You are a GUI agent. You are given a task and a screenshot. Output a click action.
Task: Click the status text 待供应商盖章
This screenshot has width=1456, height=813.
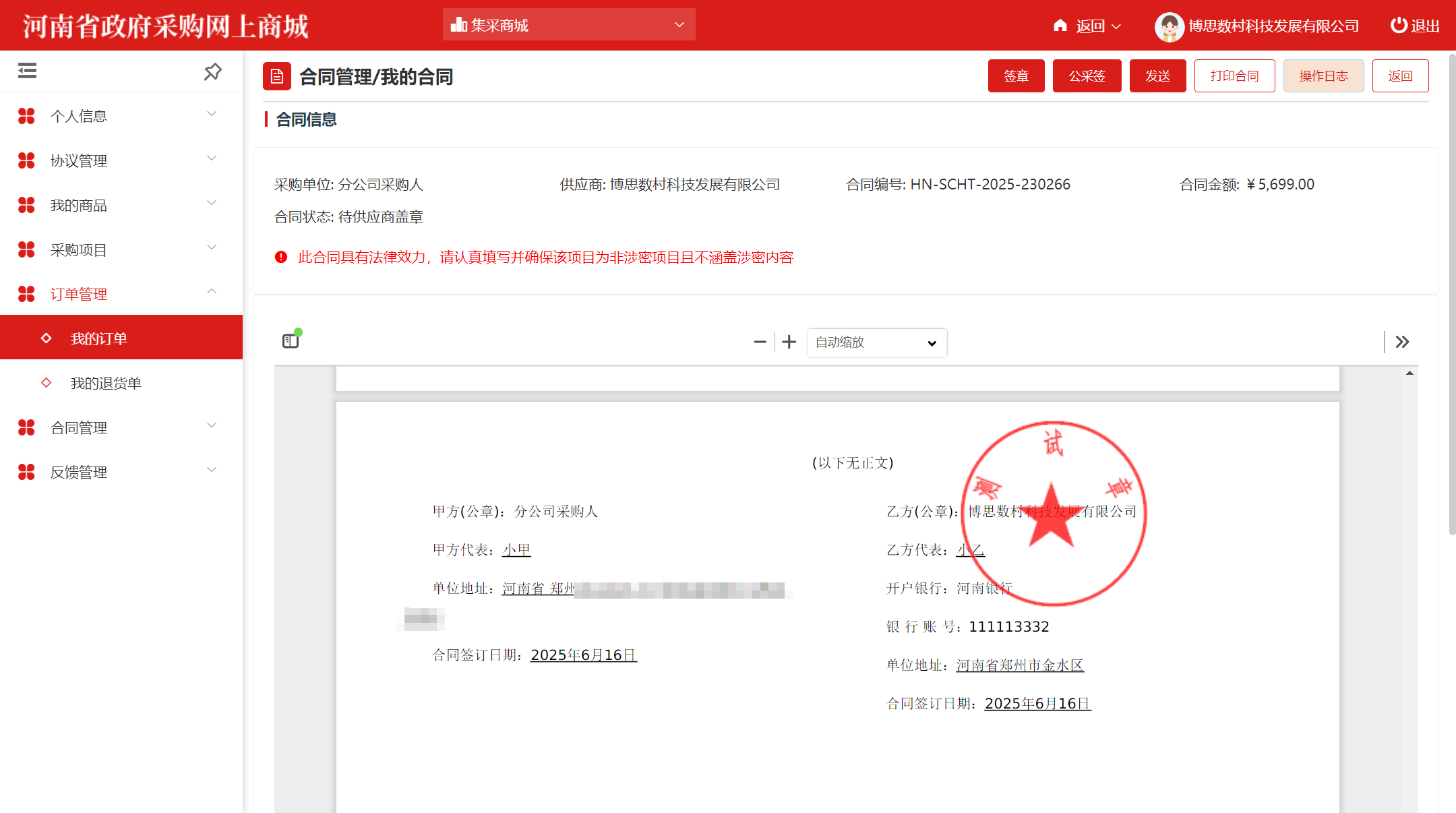point(381,216)
